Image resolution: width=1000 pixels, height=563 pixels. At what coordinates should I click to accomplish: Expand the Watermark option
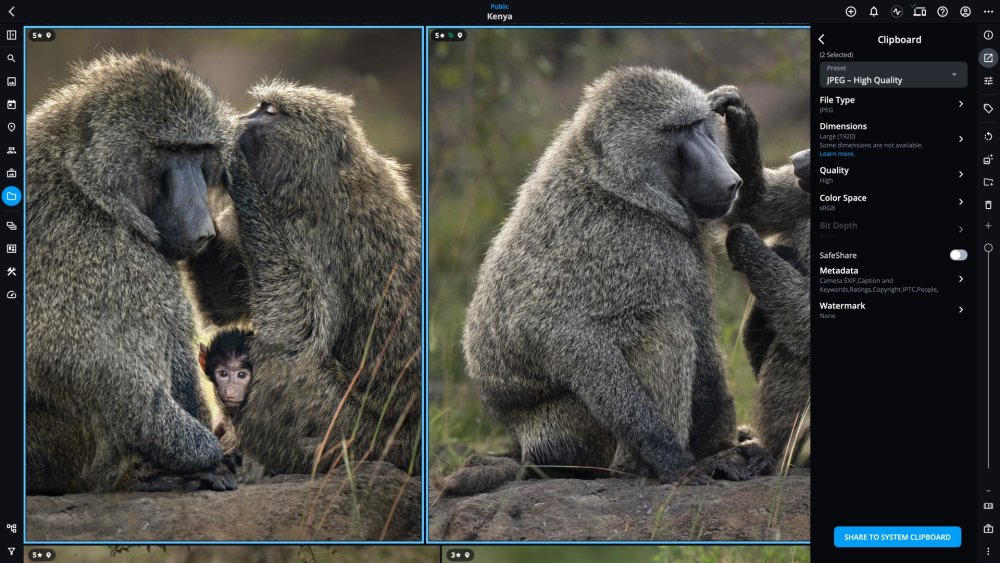892,310
